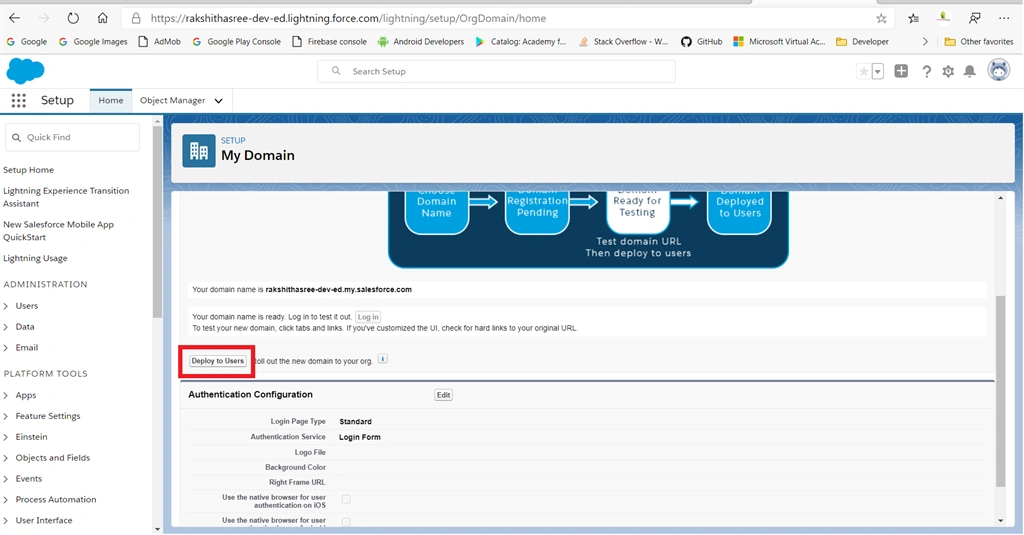
Task: Open Salesforce help question mark icon
Action: coord(926,71)
